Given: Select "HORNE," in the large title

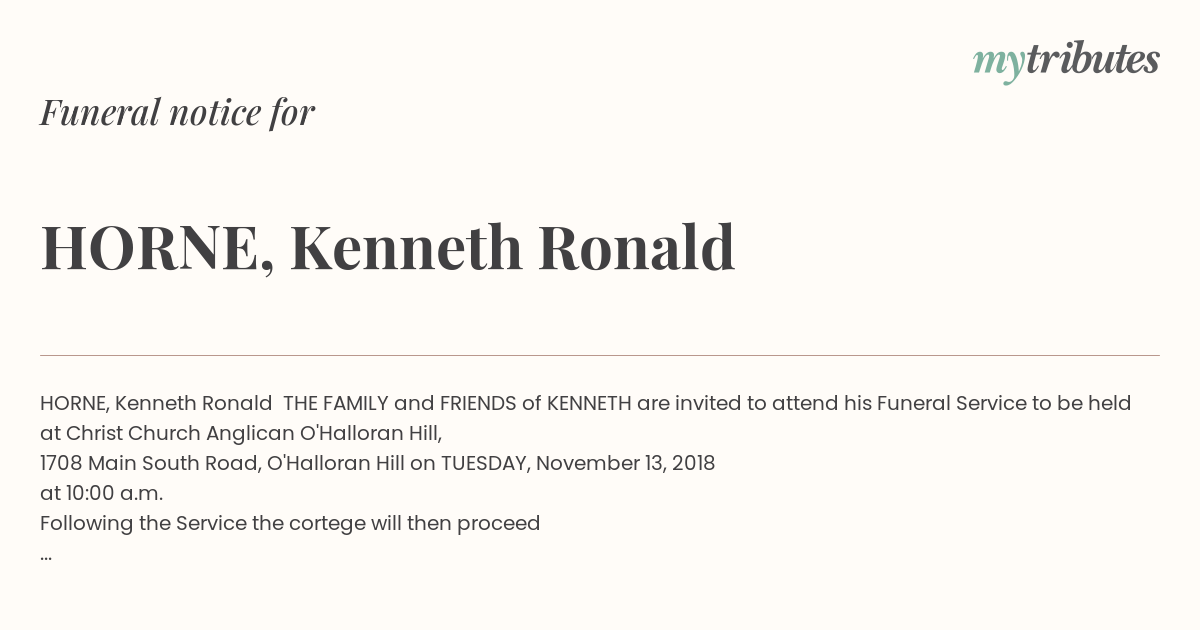Looking at the screenshot, I should click(x=157, y=249).
